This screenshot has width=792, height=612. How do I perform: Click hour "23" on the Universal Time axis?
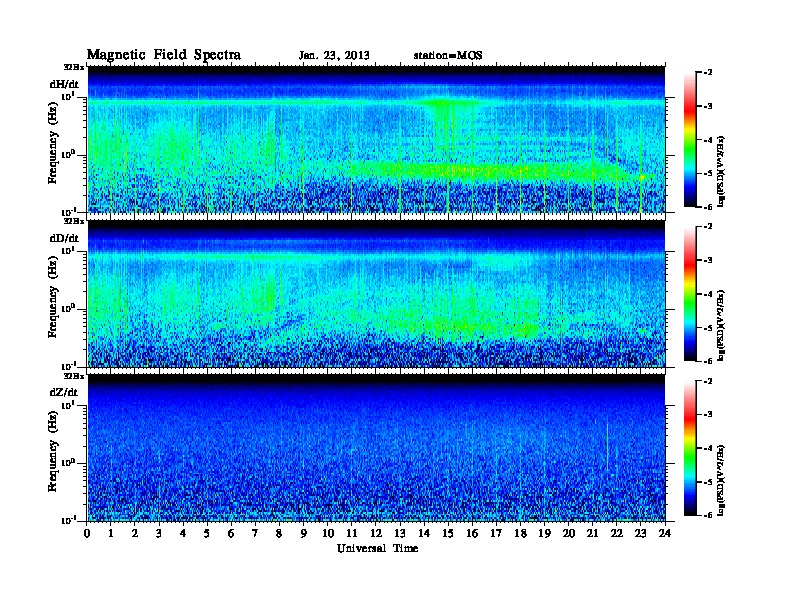pos(641,533)
